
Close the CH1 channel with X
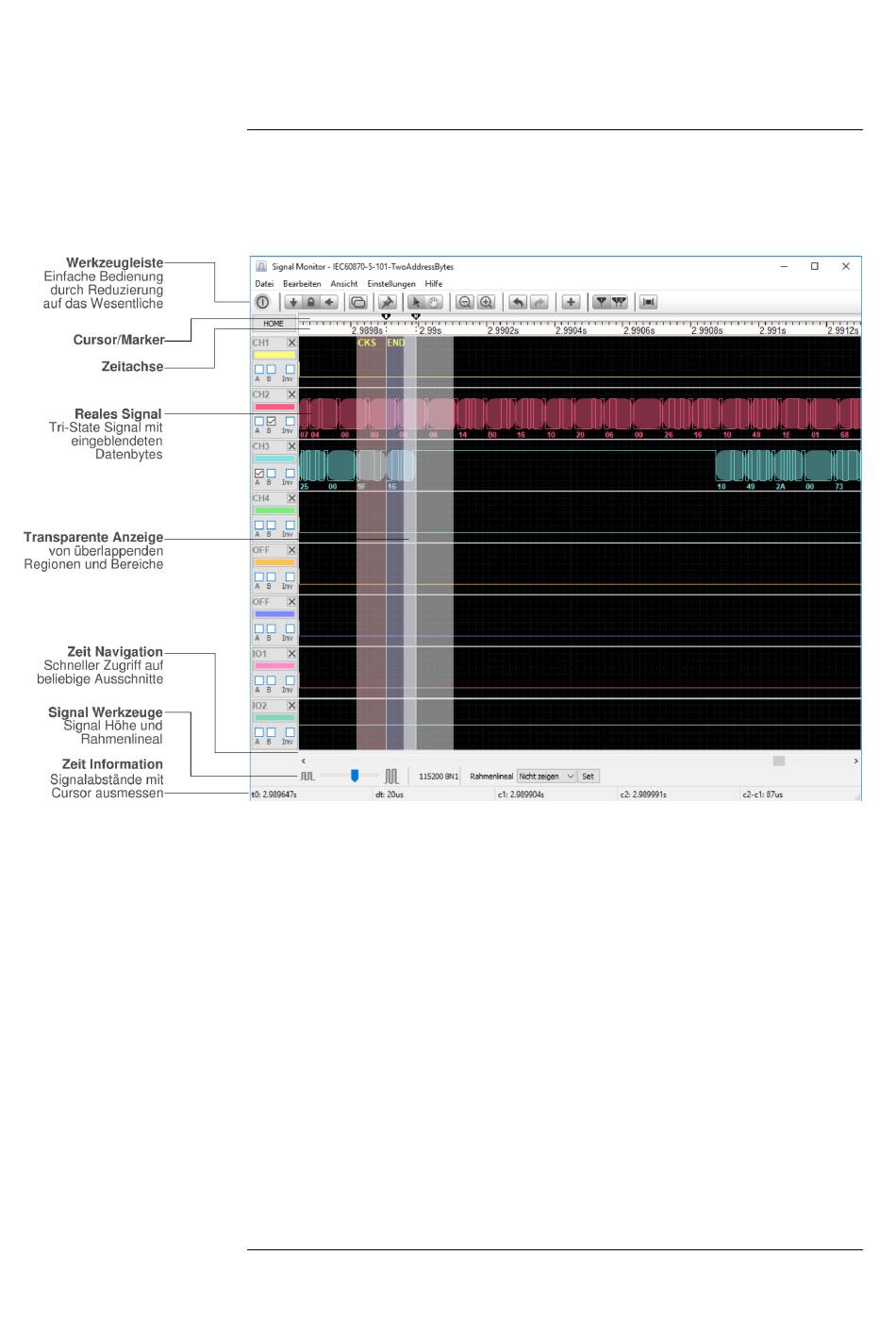[x=291, y=343]
